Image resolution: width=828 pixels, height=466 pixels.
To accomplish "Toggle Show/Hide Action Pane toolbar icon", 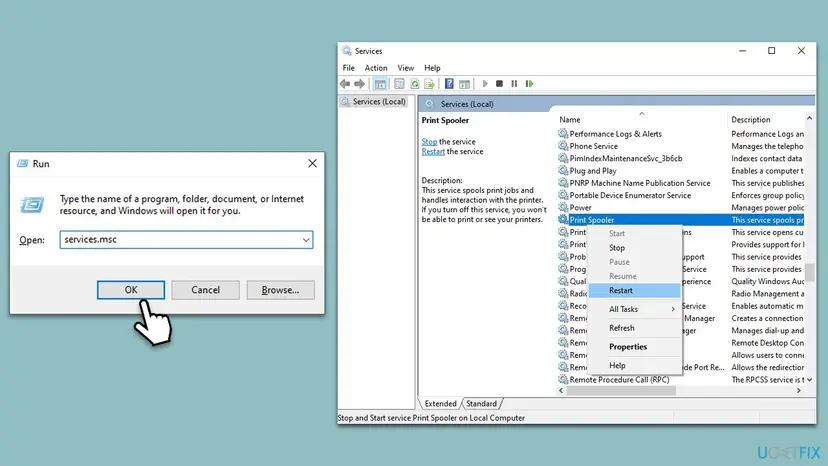I will (x=464, y=83).
